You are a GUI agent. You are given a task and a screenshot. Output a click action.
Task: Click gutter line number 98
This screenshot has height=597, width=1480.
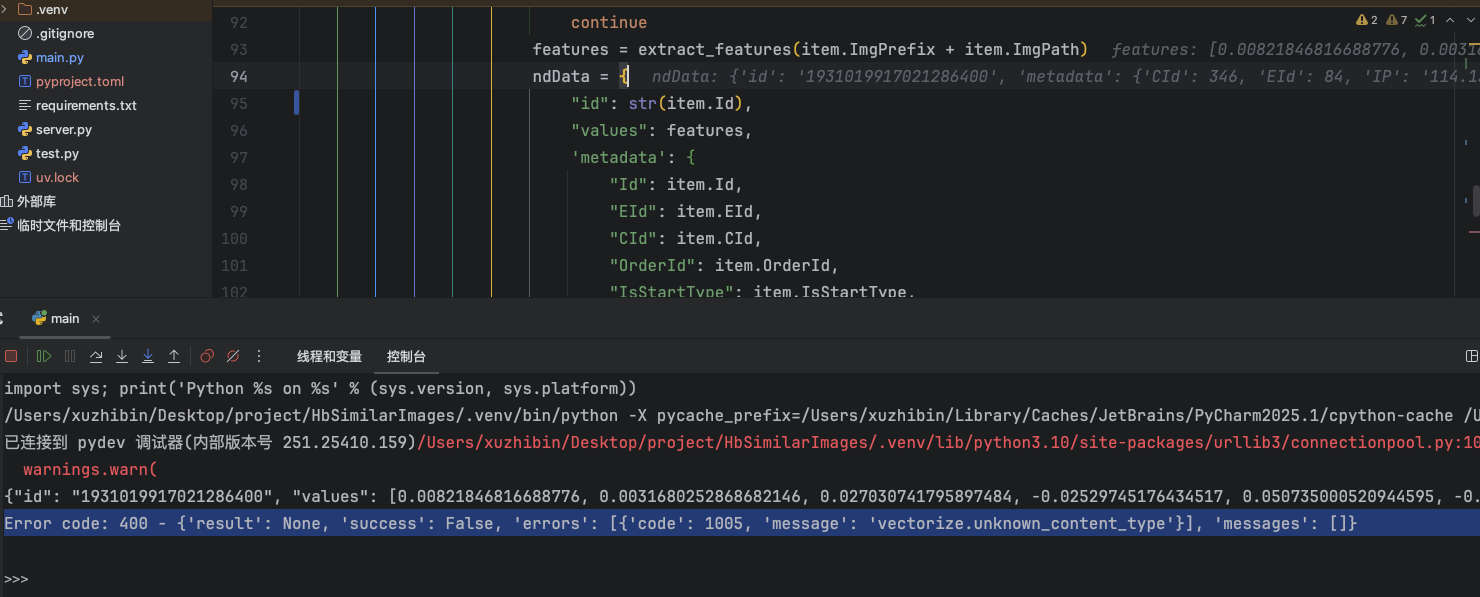pyautogui.click(x=238, y=185)
